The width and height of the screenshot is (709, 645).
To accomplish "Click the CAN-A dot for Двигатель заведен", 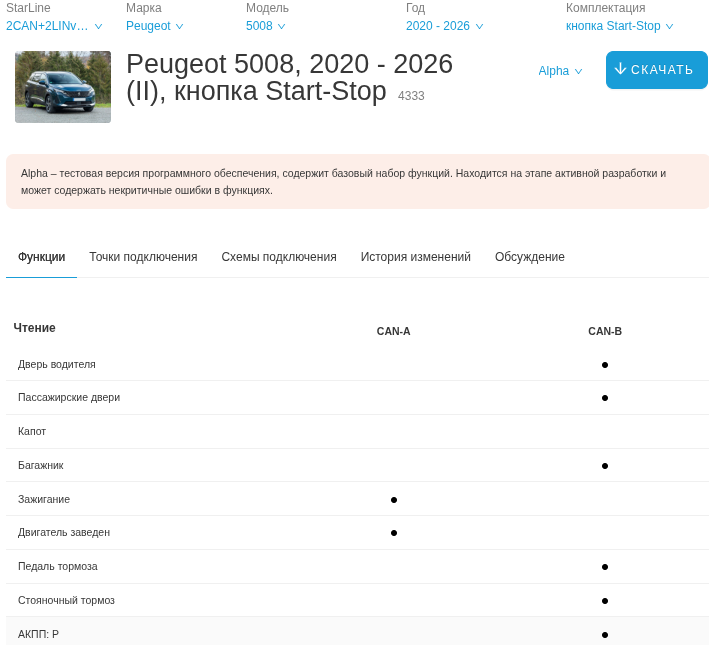I will (x=394, y=533).
